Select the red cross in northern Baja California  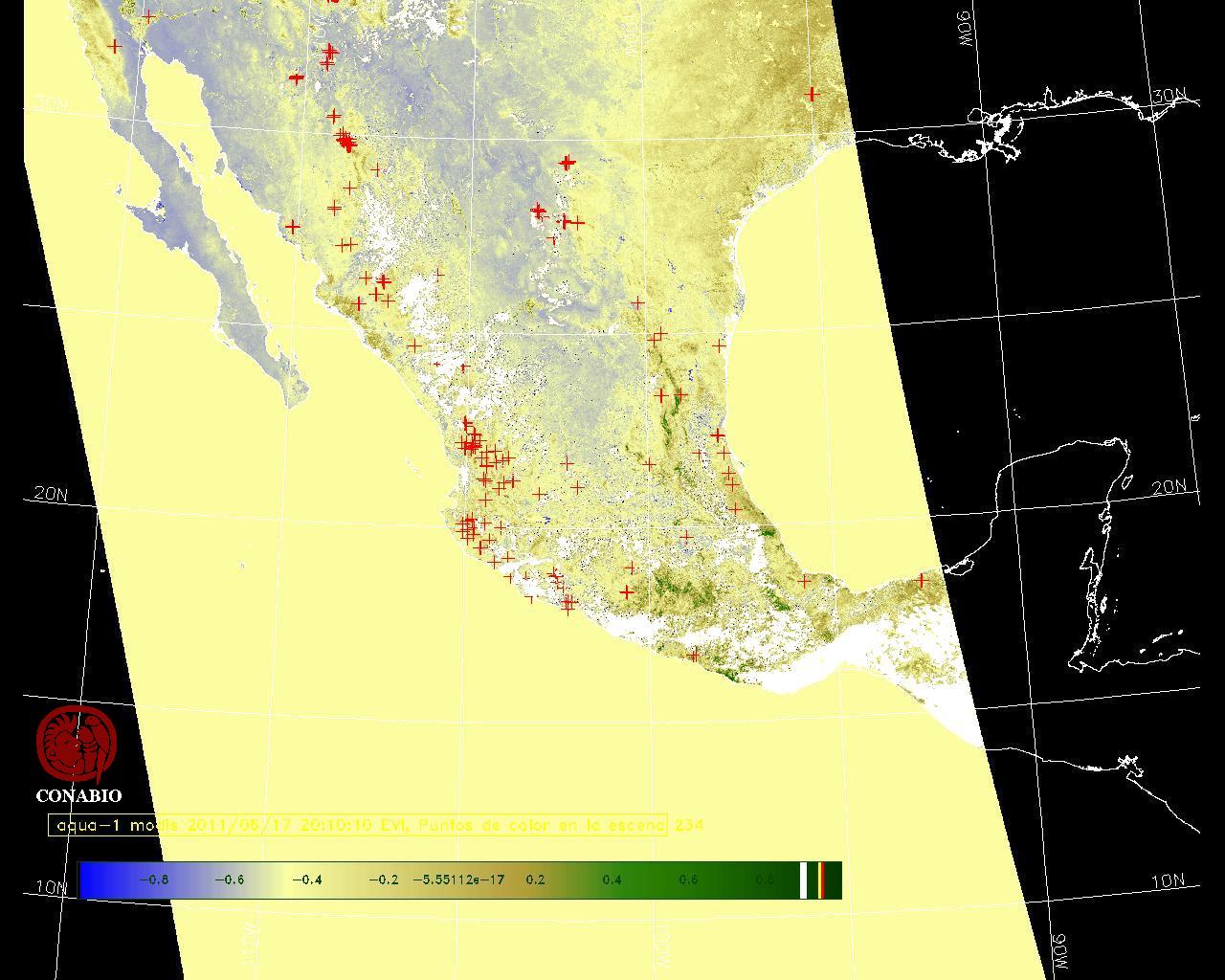(116, 46)
